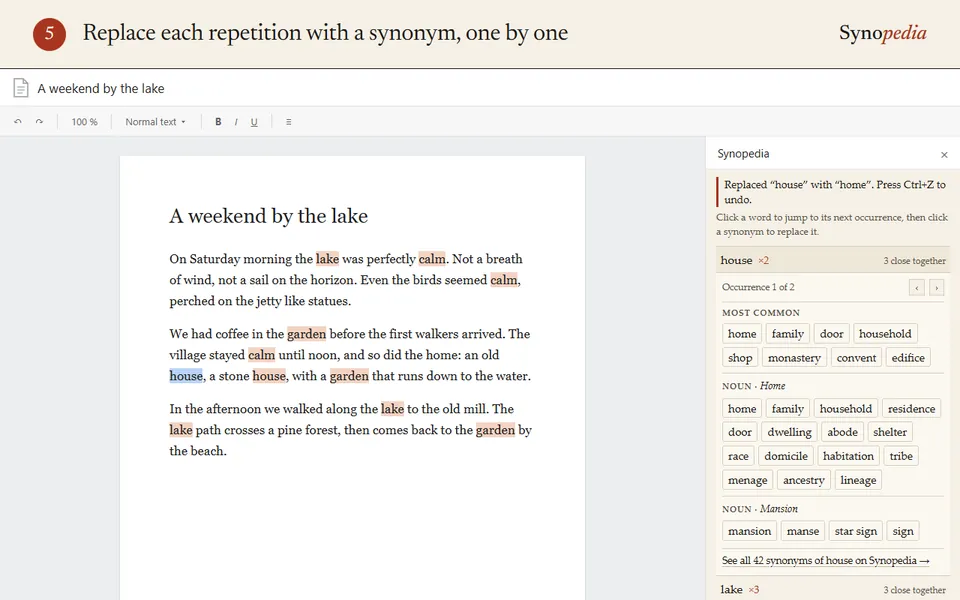This screenshot has height=600, width=960.
Task: Replace with 'sign' synonym
Action: (x=903, y=531)
